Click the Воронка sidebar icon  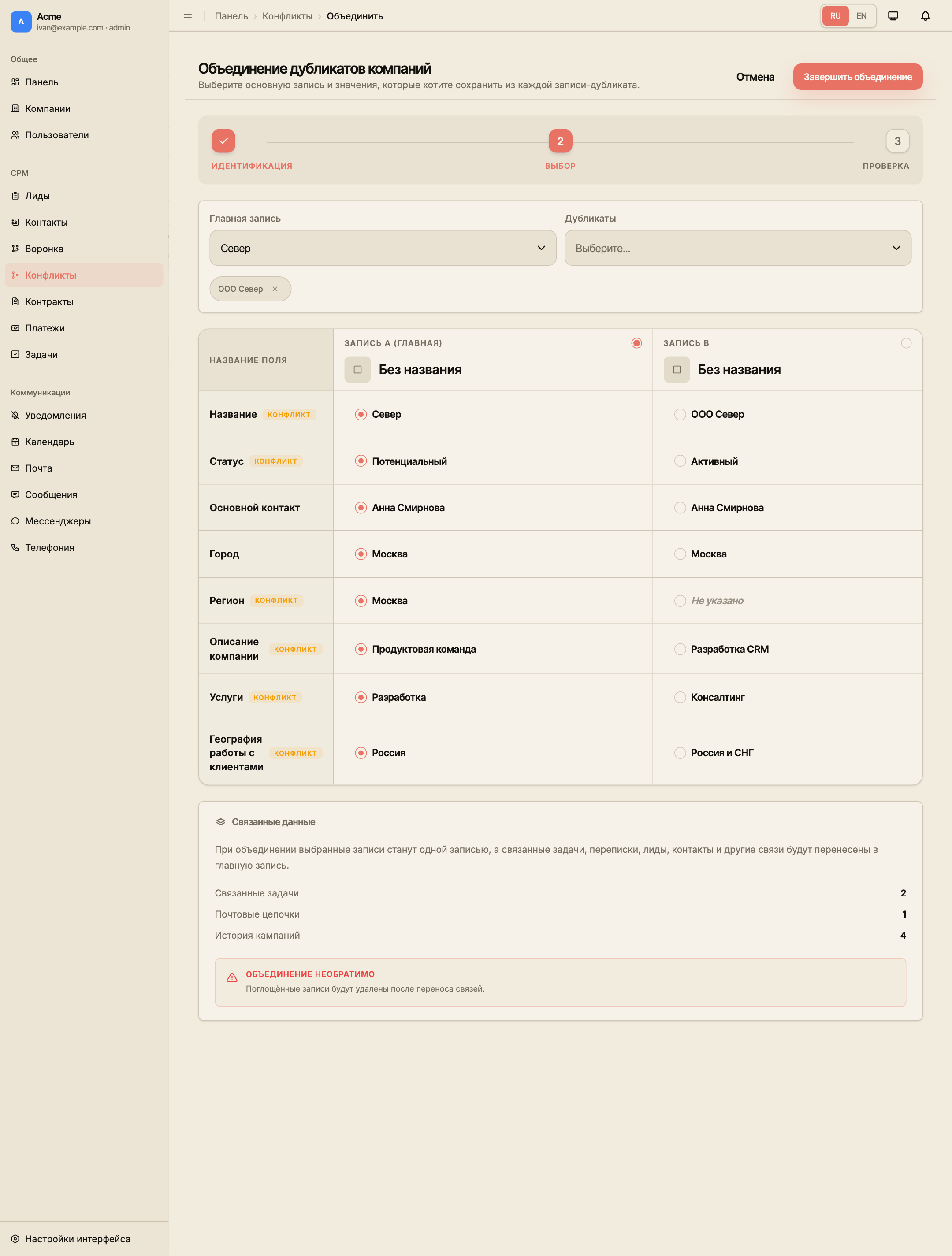(x=15, y=249)
